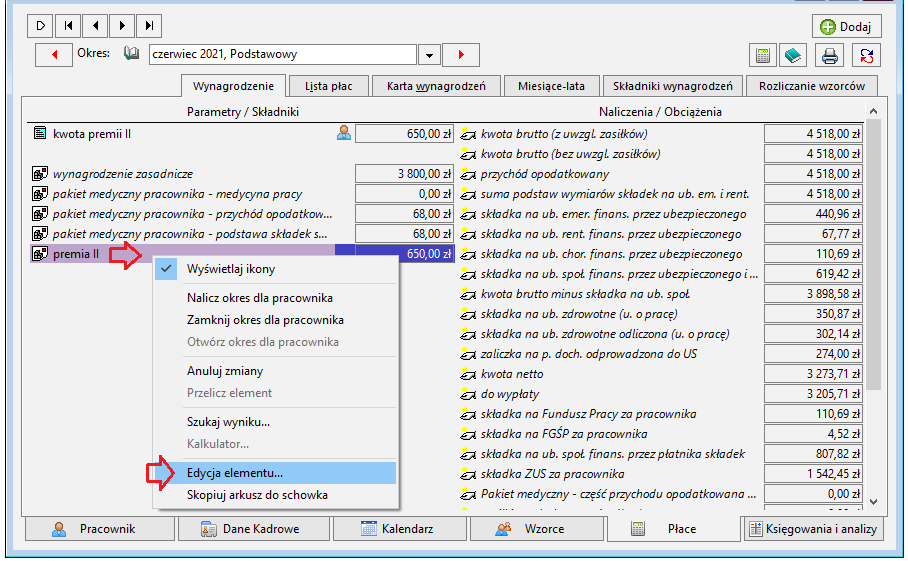Open Dane Kadrowe bottom tab
This screenshot has width=908, height=561.
pyautogui.click(x=254, y=529)
